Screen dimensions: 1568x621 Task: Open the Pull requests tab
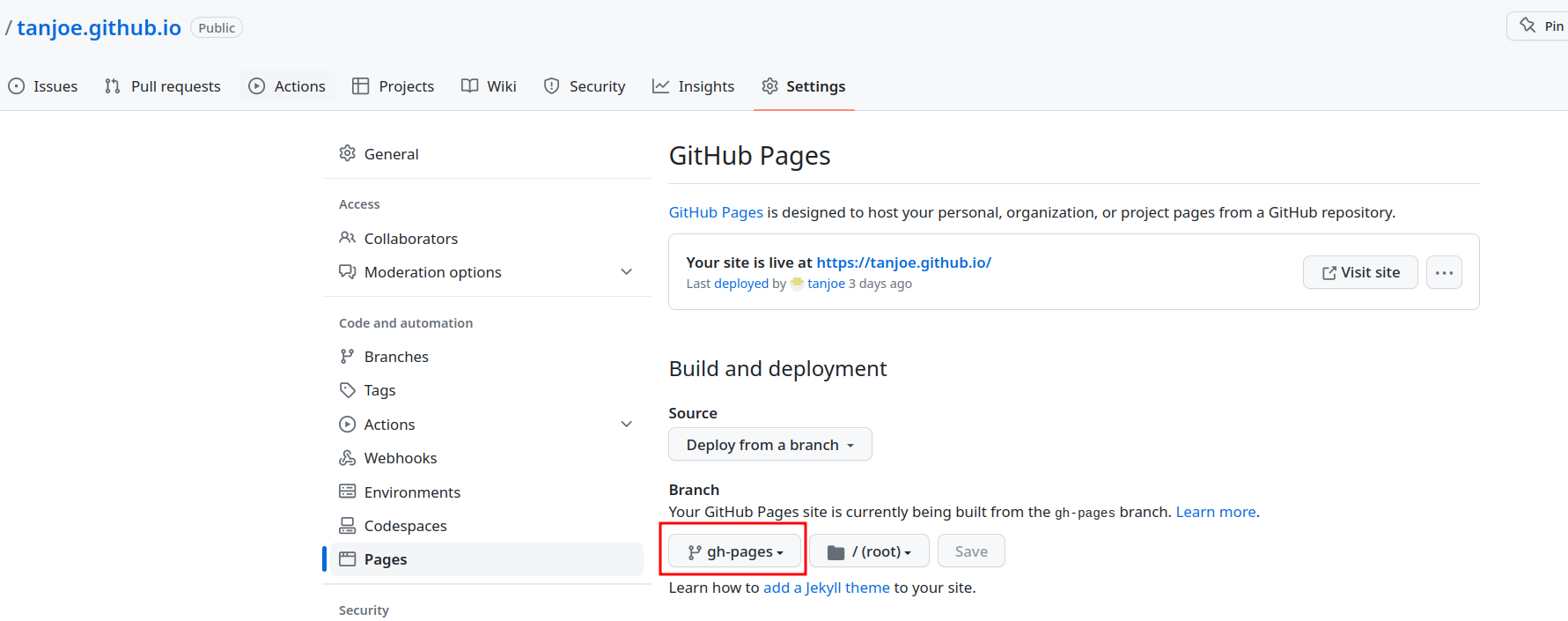[163, 86]
